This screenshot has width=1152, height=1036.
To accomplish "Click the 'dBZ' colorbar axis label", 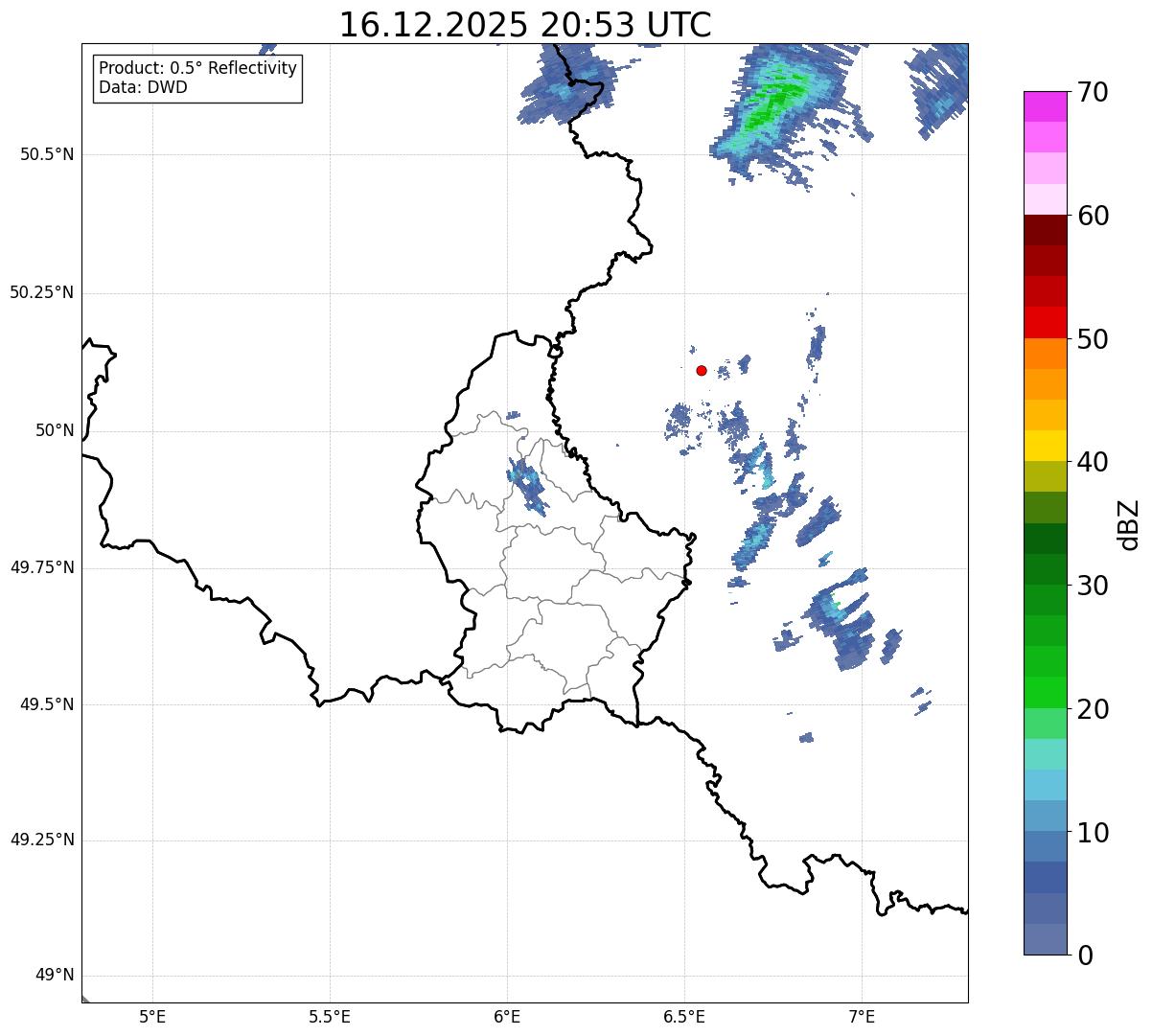I will click(1129, 524).
